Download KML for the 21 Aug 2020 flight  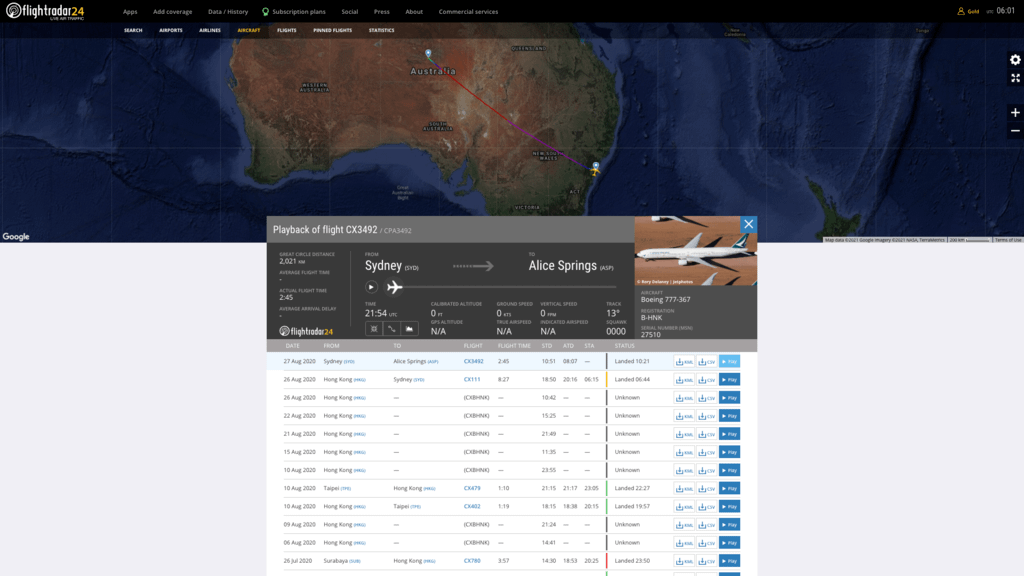(x=684, y=434)
